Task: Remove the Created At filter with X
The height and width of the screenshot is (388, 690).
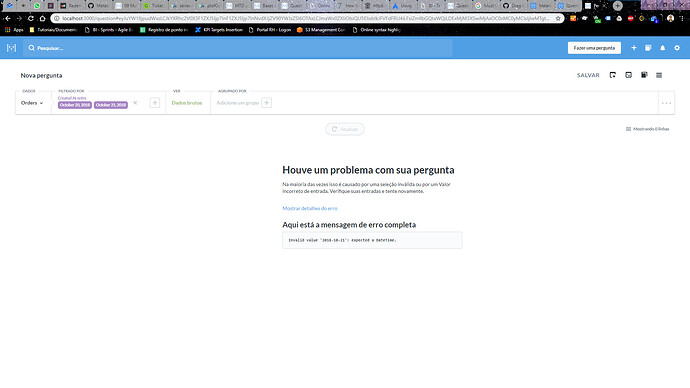Action: [x=135, y=103]
